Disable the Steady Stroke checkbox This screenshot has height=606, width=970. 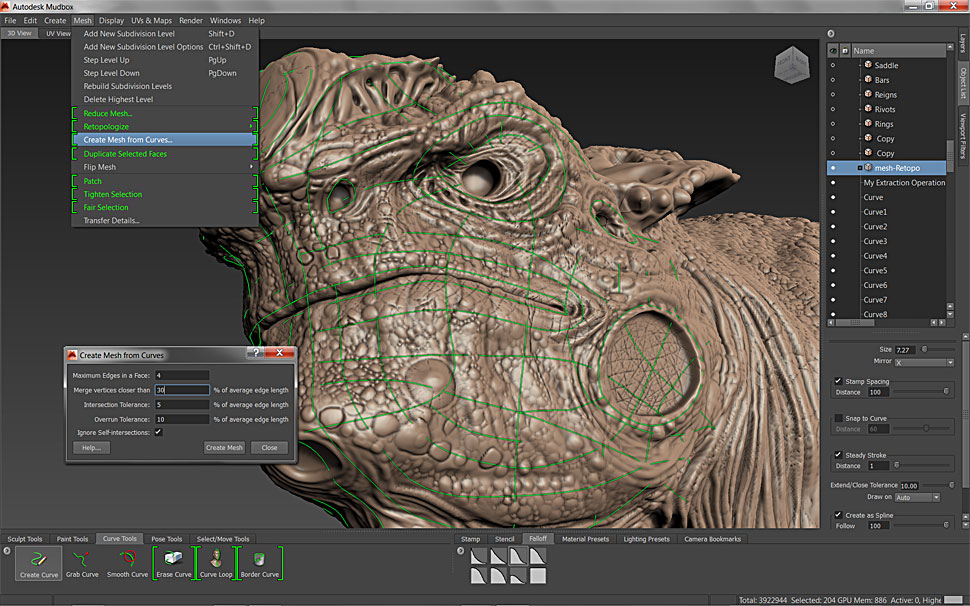click(838, 455)
